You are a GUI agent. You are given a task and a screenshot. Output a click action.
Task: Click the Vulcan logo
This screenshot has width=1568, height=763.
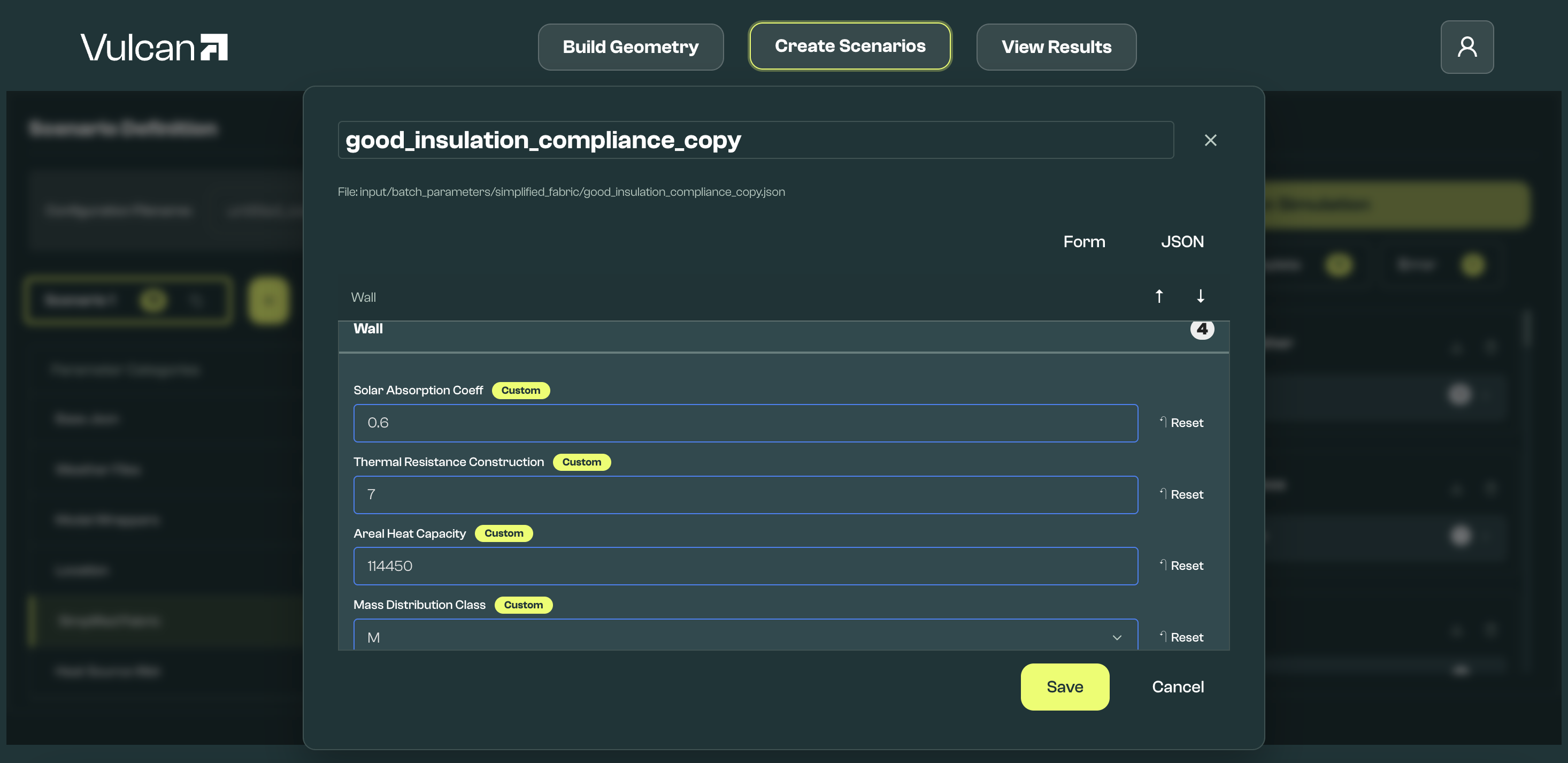coord(154,47)
